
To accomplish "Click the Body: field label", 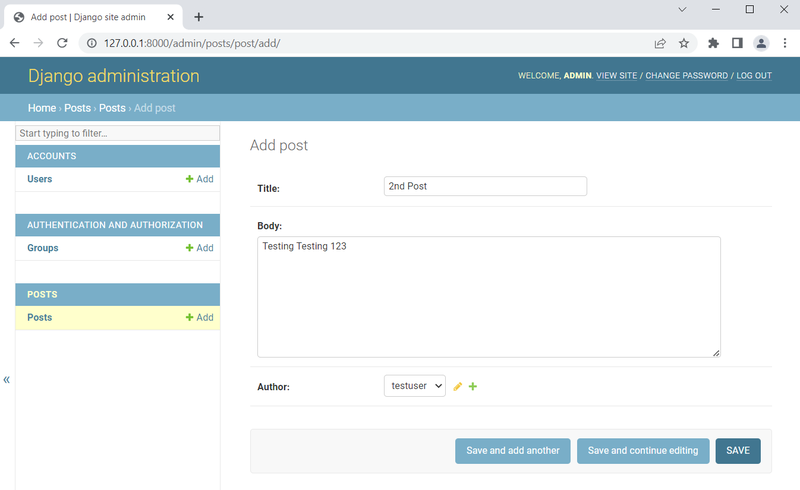I will (x=269, y=226).
